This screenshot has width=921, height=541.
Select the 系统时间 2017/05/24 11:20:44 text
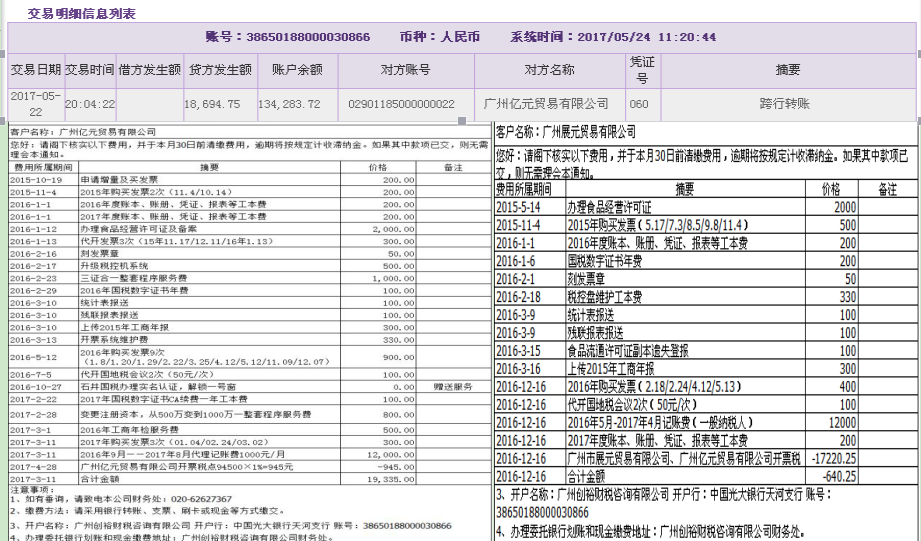pos(613,37)
